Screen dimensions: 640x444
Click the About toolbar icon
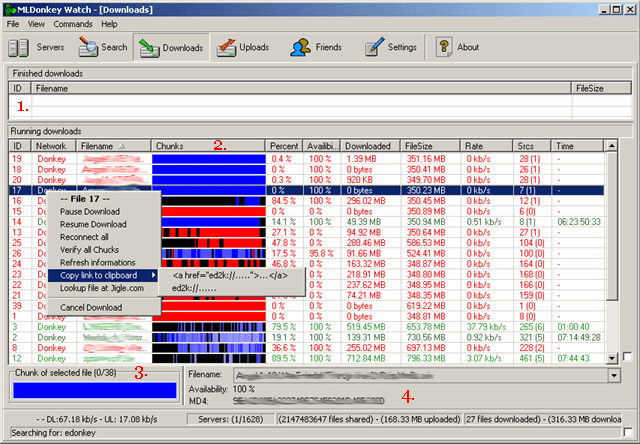click(458, 47)
